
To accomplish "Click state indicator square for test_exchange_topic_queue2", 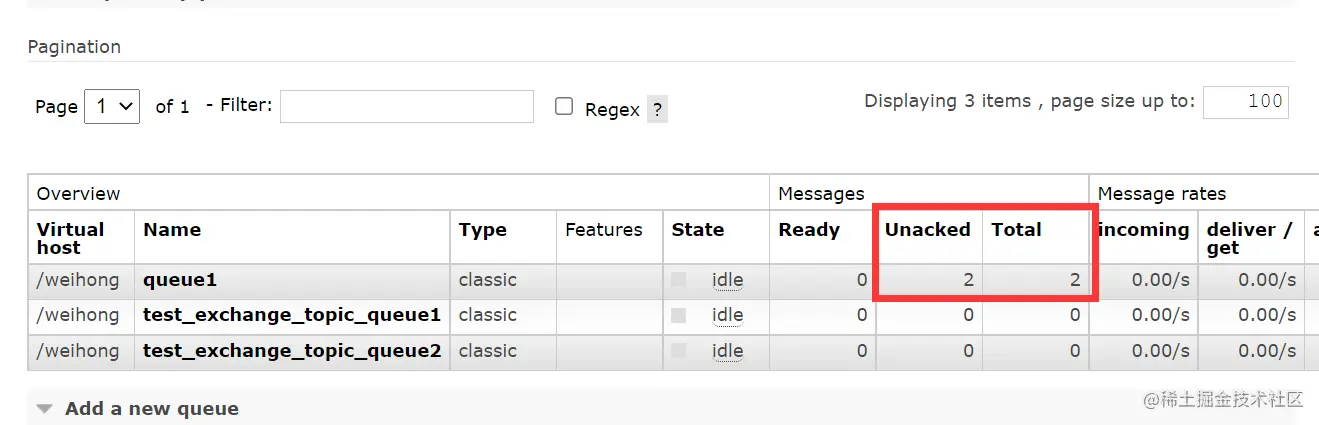I will [679, 351].
